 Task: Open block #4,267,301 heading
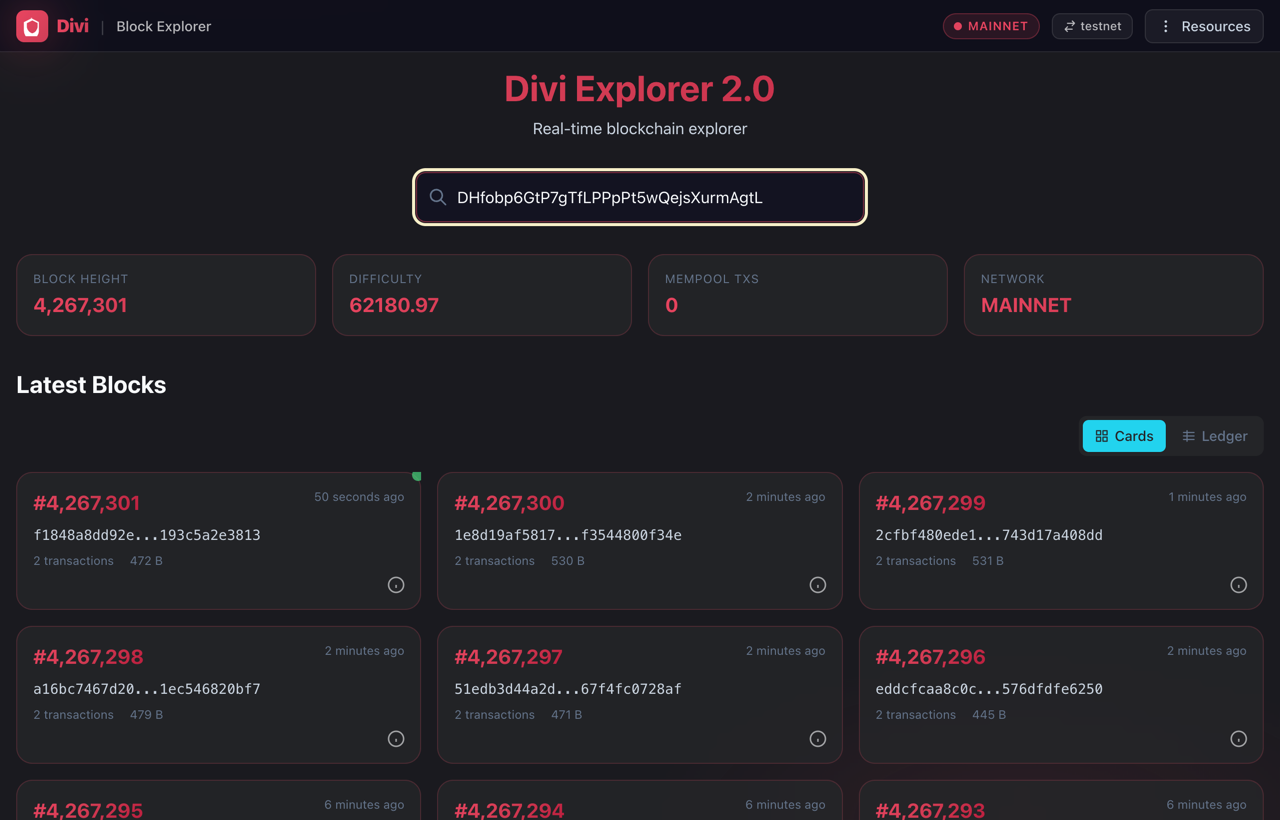[87, 503]
